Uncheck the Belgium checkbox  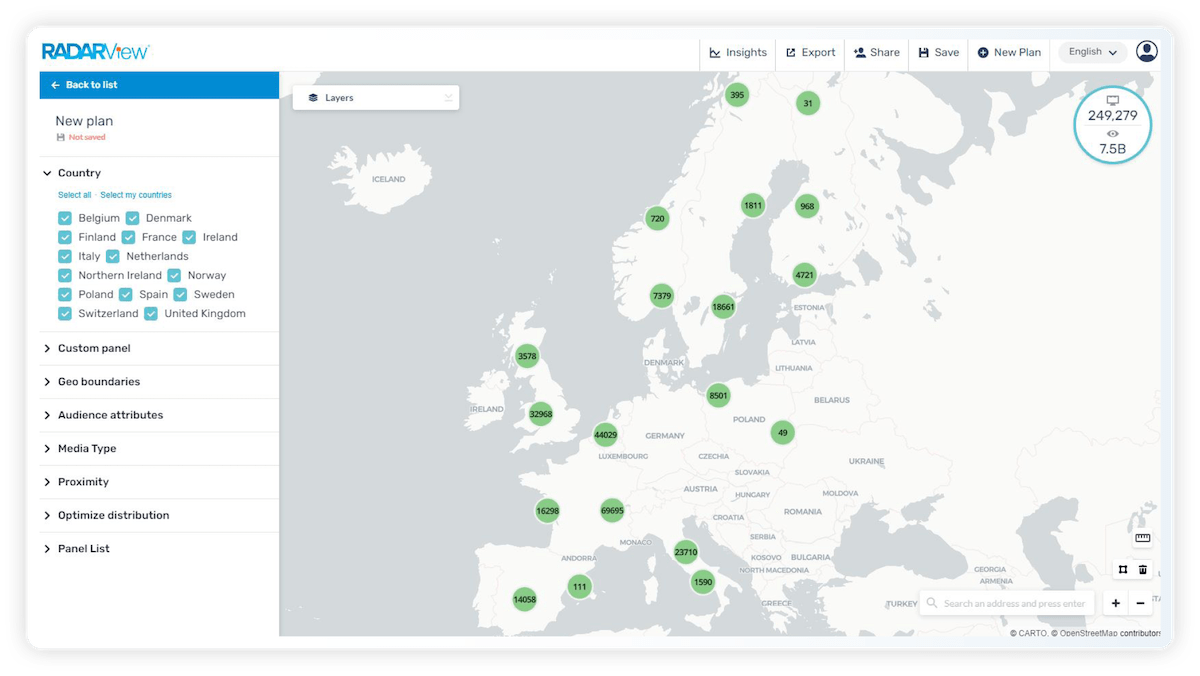point(65,218)
